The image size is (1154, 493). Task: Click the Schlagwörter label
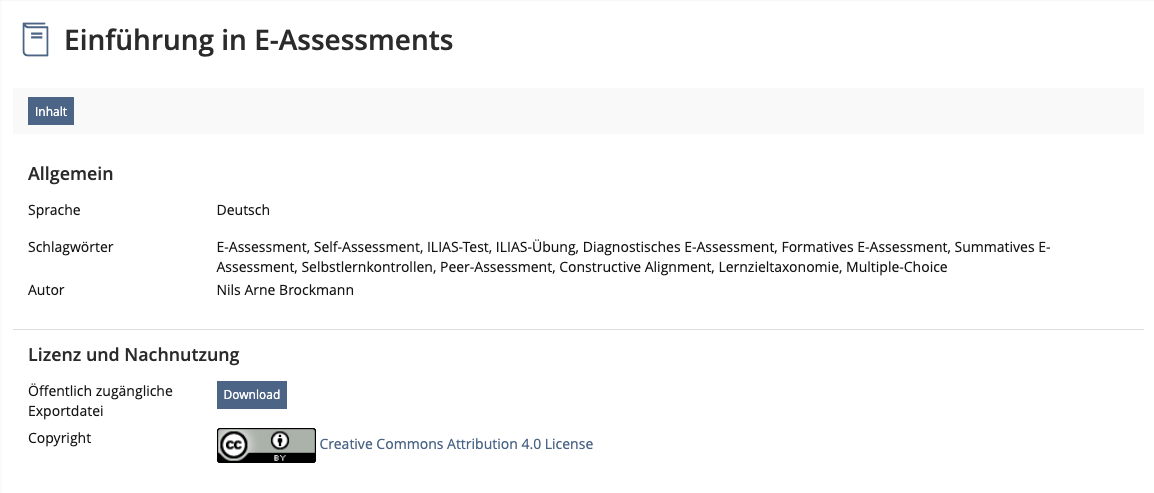(71, 246)
